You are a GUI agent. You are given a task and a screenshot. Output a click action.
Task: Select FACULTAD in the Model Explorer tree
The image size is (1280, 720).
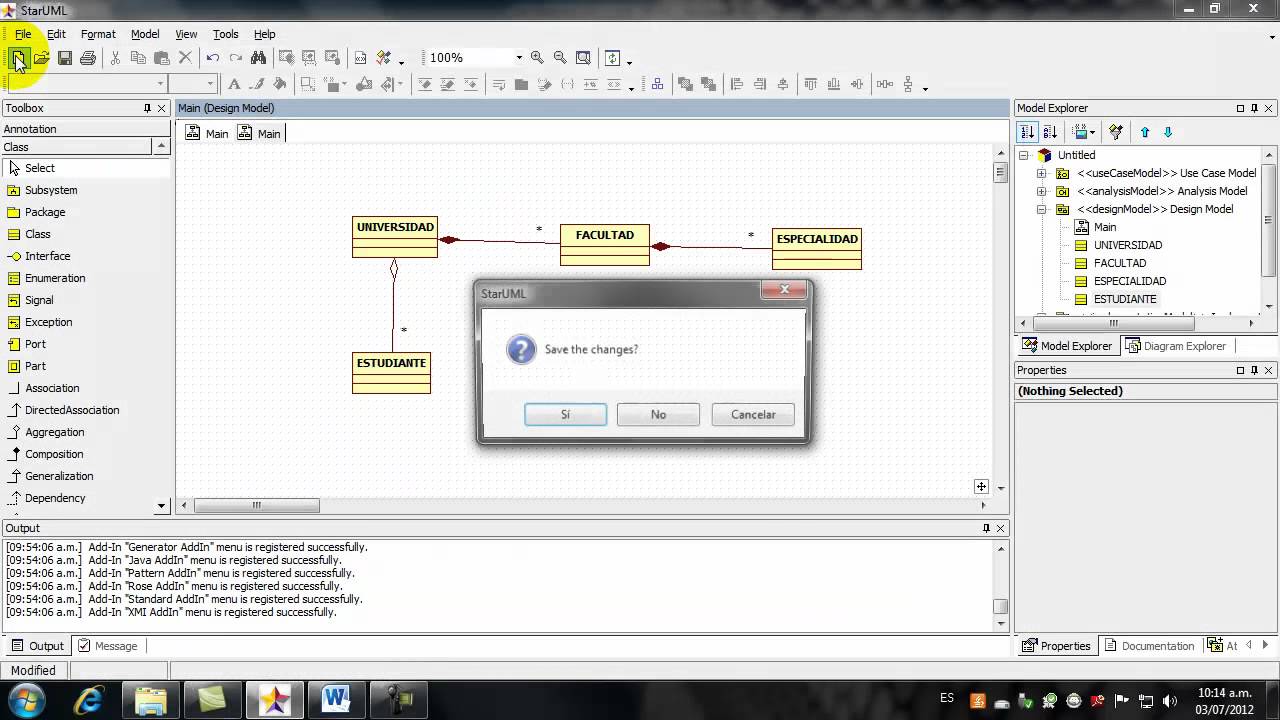[x=1120, y=263]
